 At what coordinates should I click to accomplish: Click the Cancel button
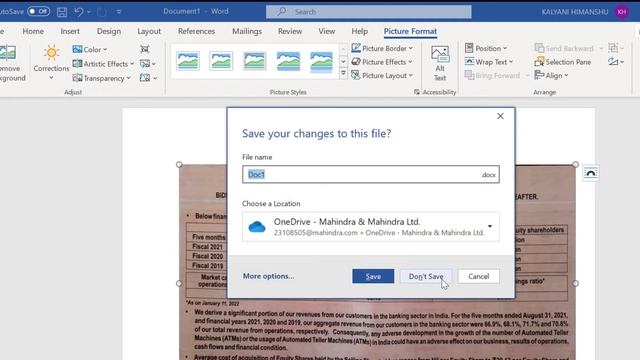(x=478, y=276)
